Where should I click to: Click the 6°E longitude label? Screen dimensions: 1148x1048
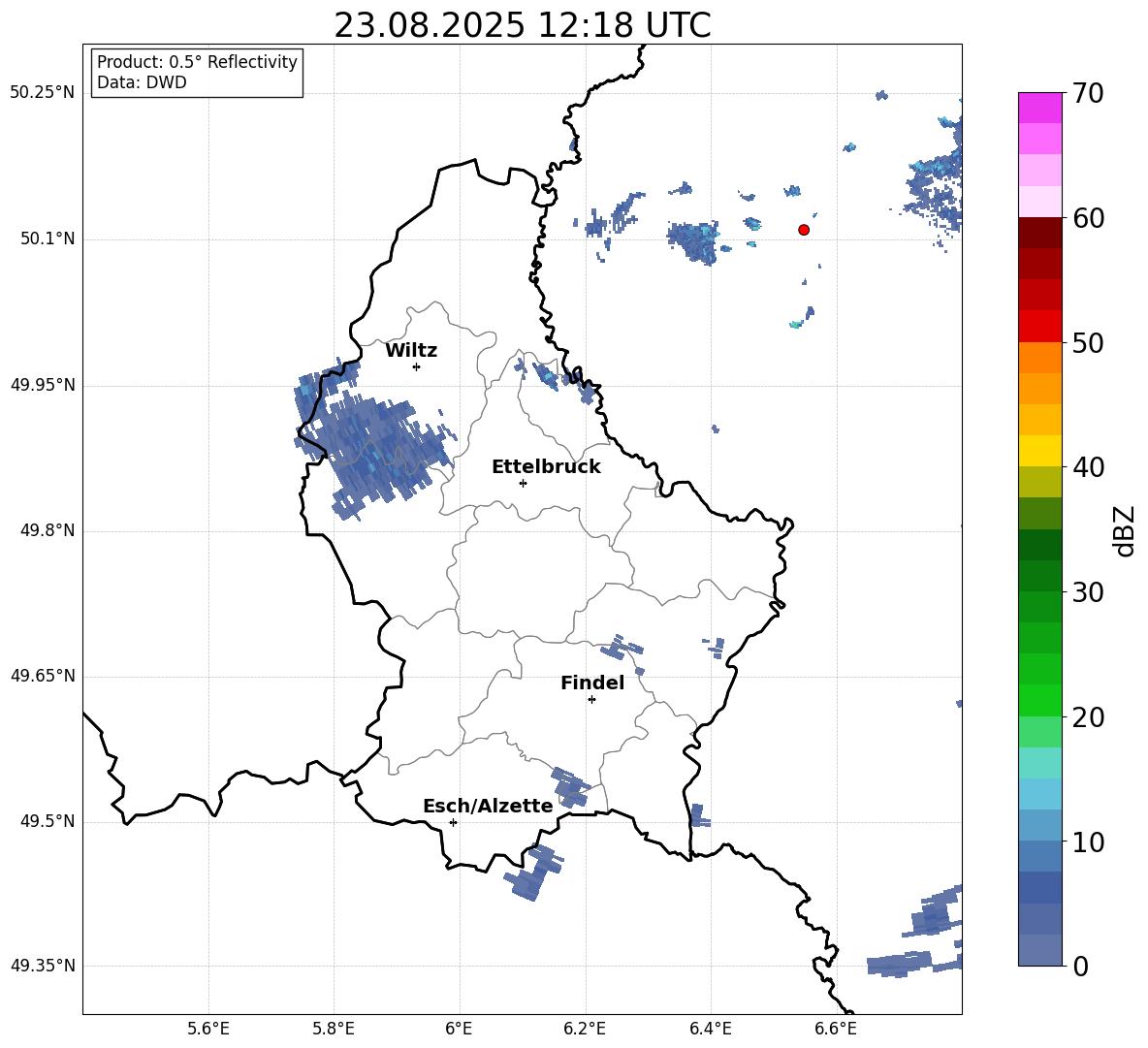coord(459,1029)
